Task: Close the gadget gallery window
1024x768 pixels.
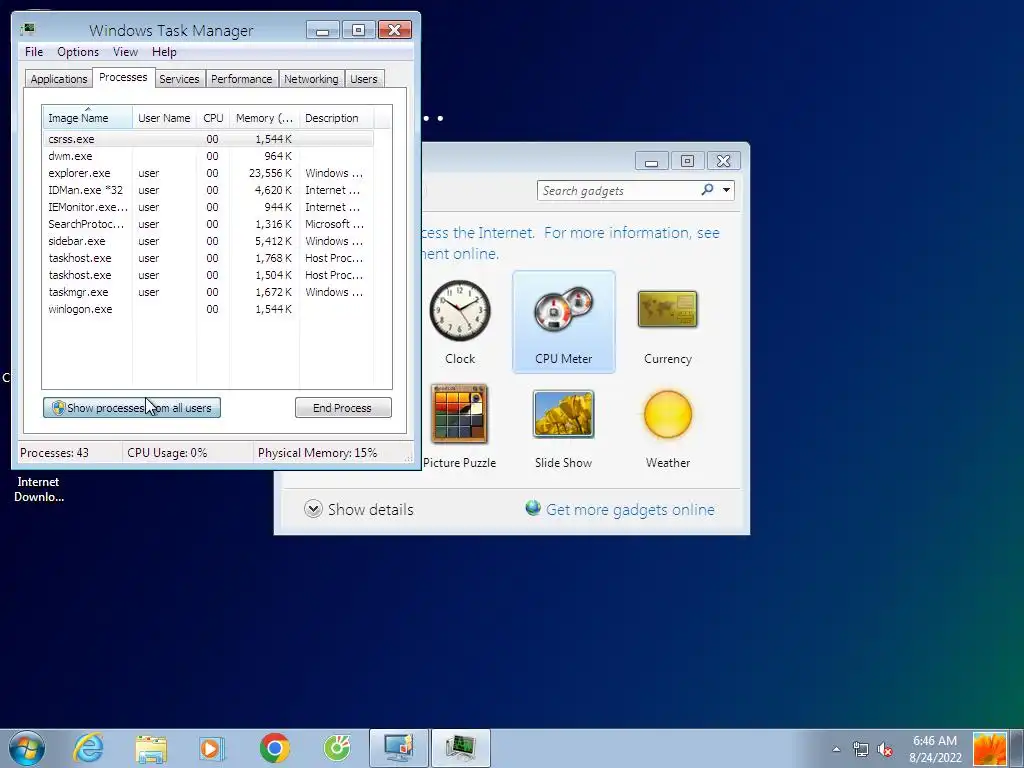Action: coord(724,161)
